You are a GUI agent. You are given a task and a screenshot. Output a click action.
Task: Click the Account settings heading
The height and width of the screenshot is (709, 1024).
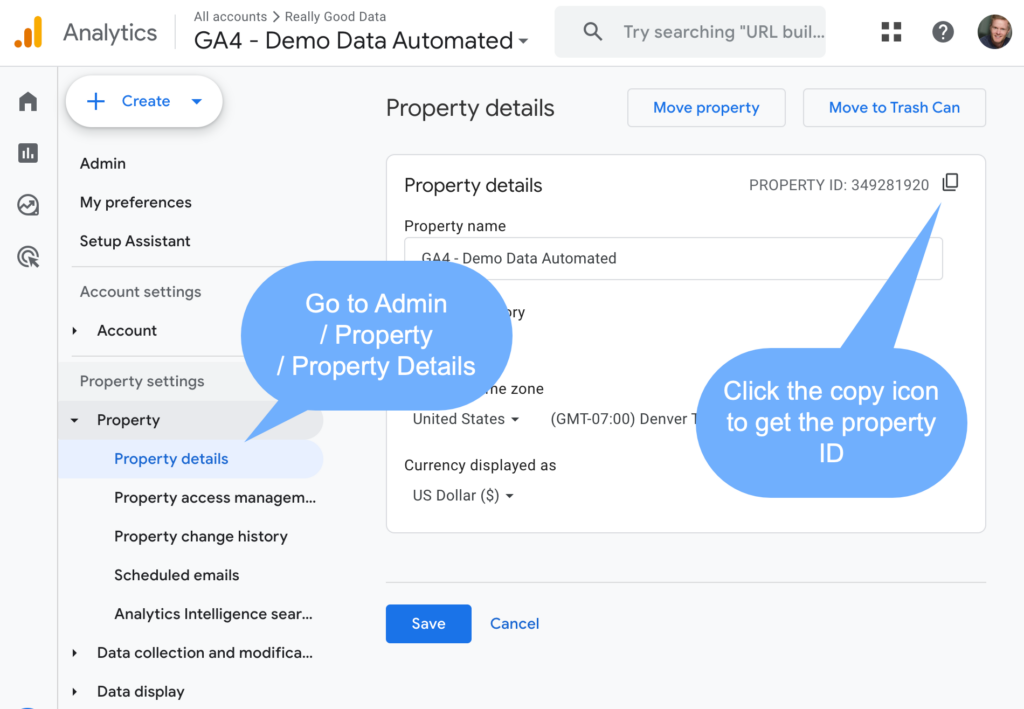pos(140,292)
